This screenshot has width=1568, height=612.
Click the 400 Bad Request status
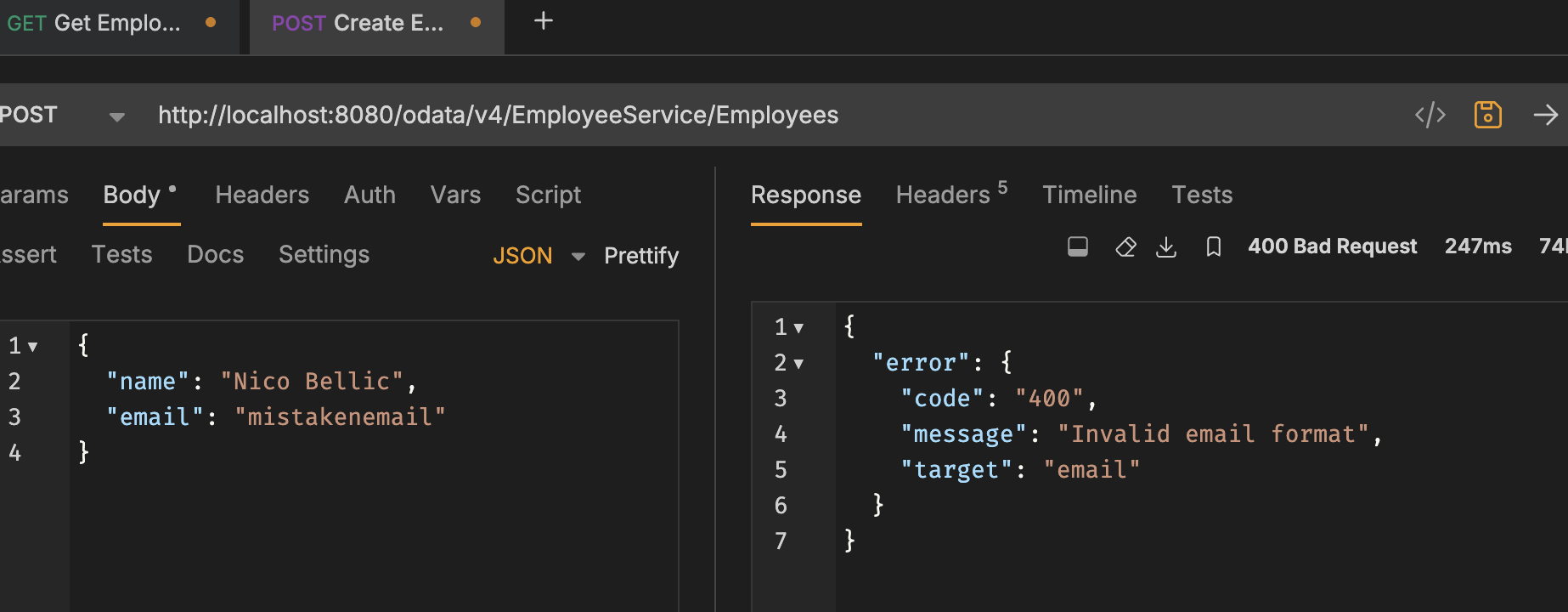(x=1332, y=246)
